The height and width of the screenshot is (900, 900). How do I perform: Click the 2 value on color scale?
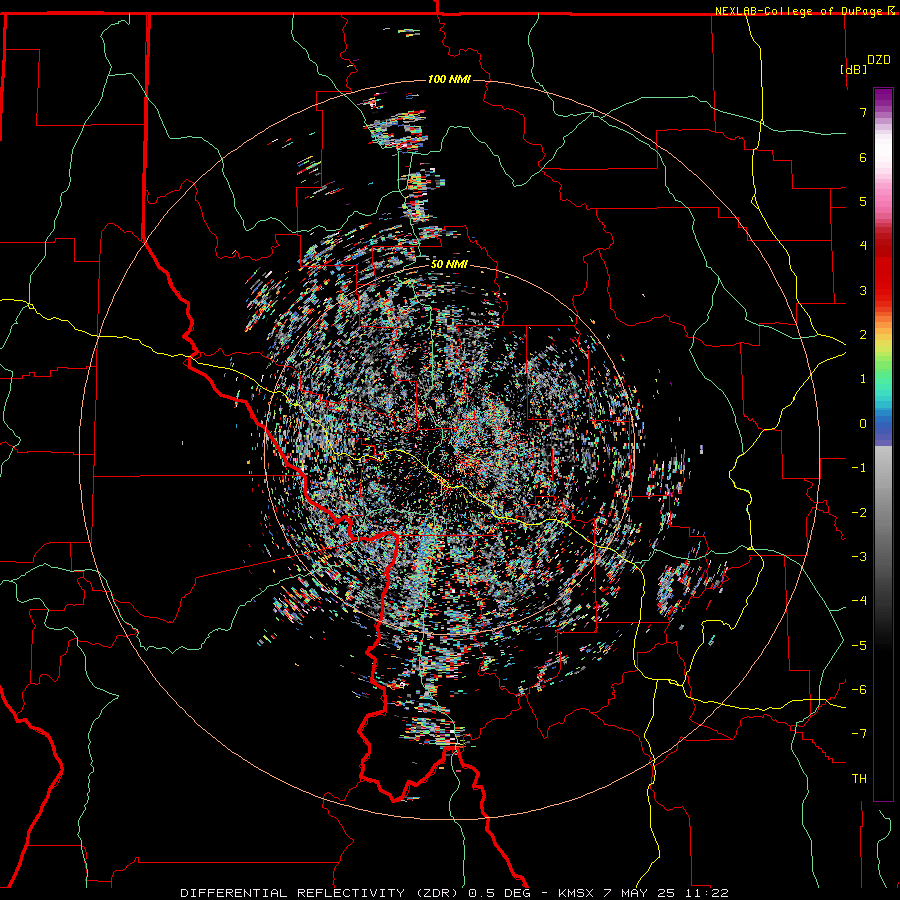(863, 335)
